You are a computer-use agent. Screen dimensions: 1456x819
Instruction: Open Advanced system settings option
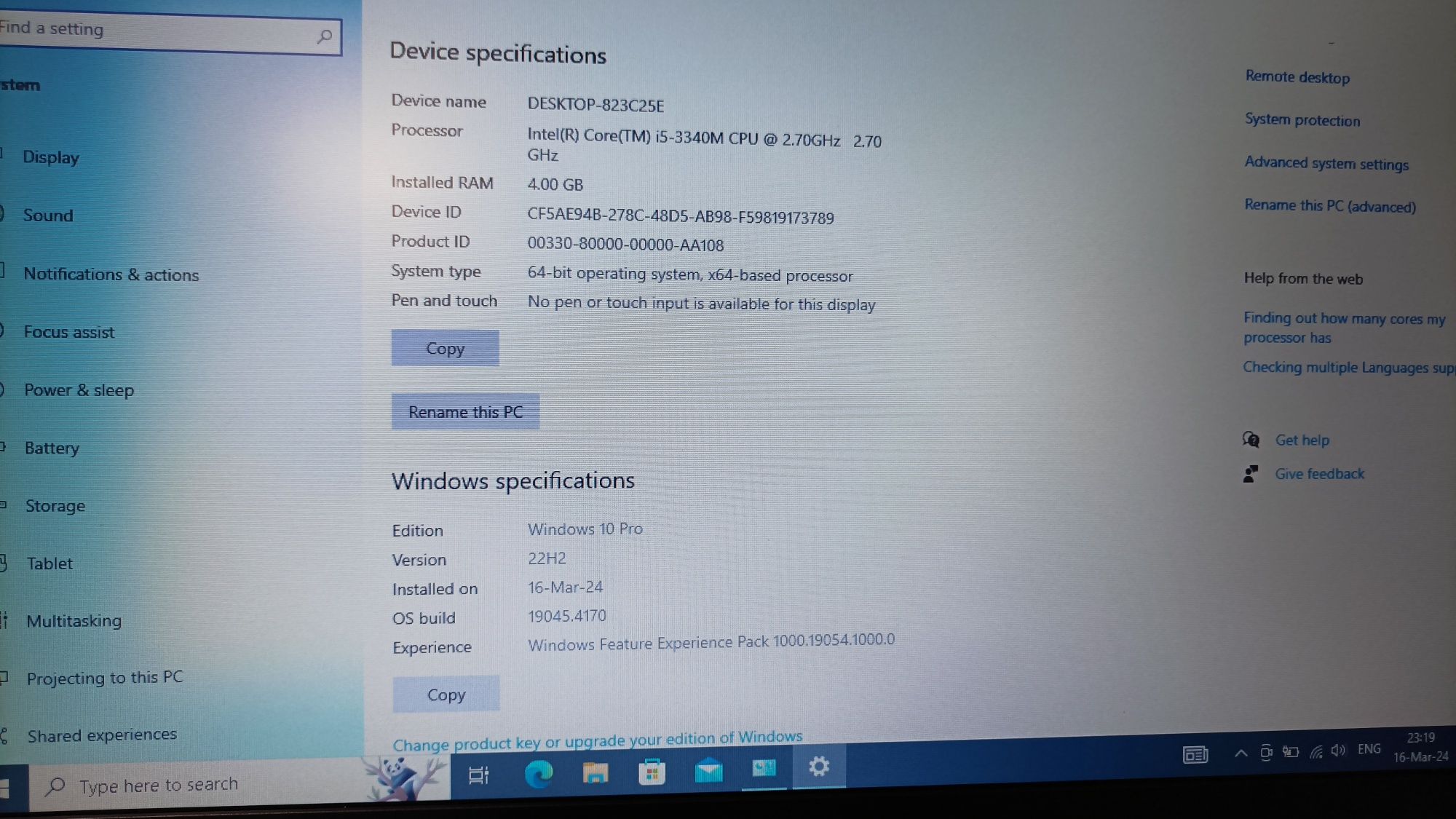coord(1325,163)
